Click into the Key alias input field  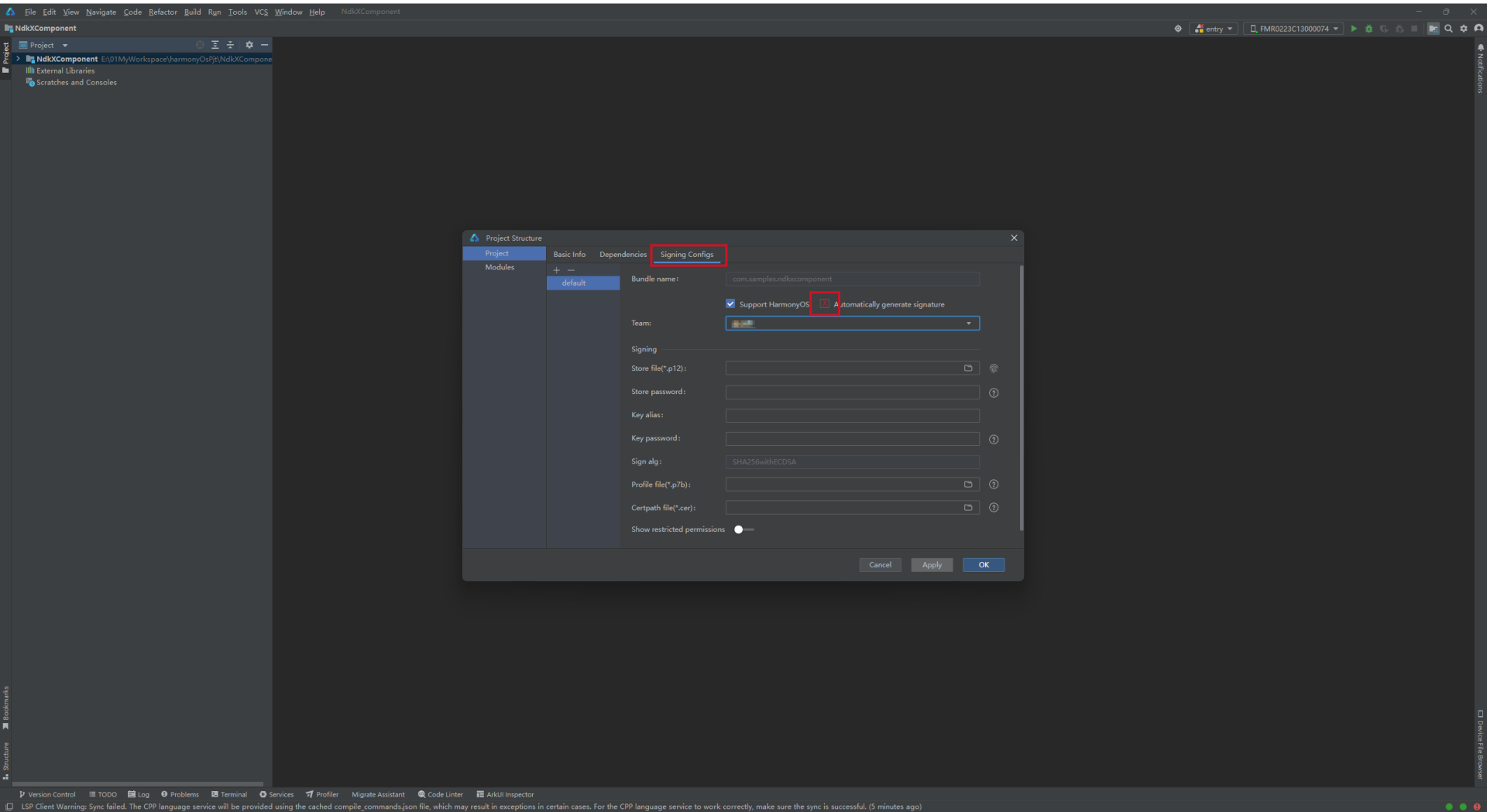[852, 416]
